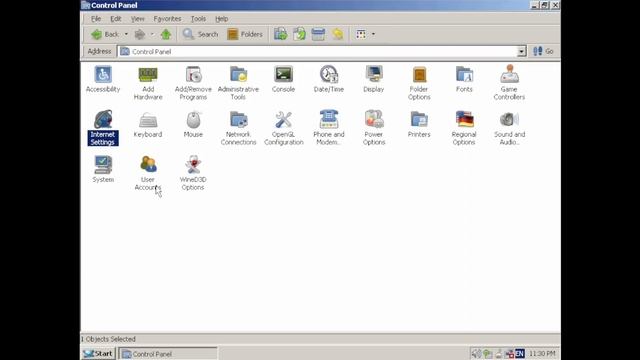The image size is (640, 360).
Task: Select the Display settings icon
Action: pos(374,79)
